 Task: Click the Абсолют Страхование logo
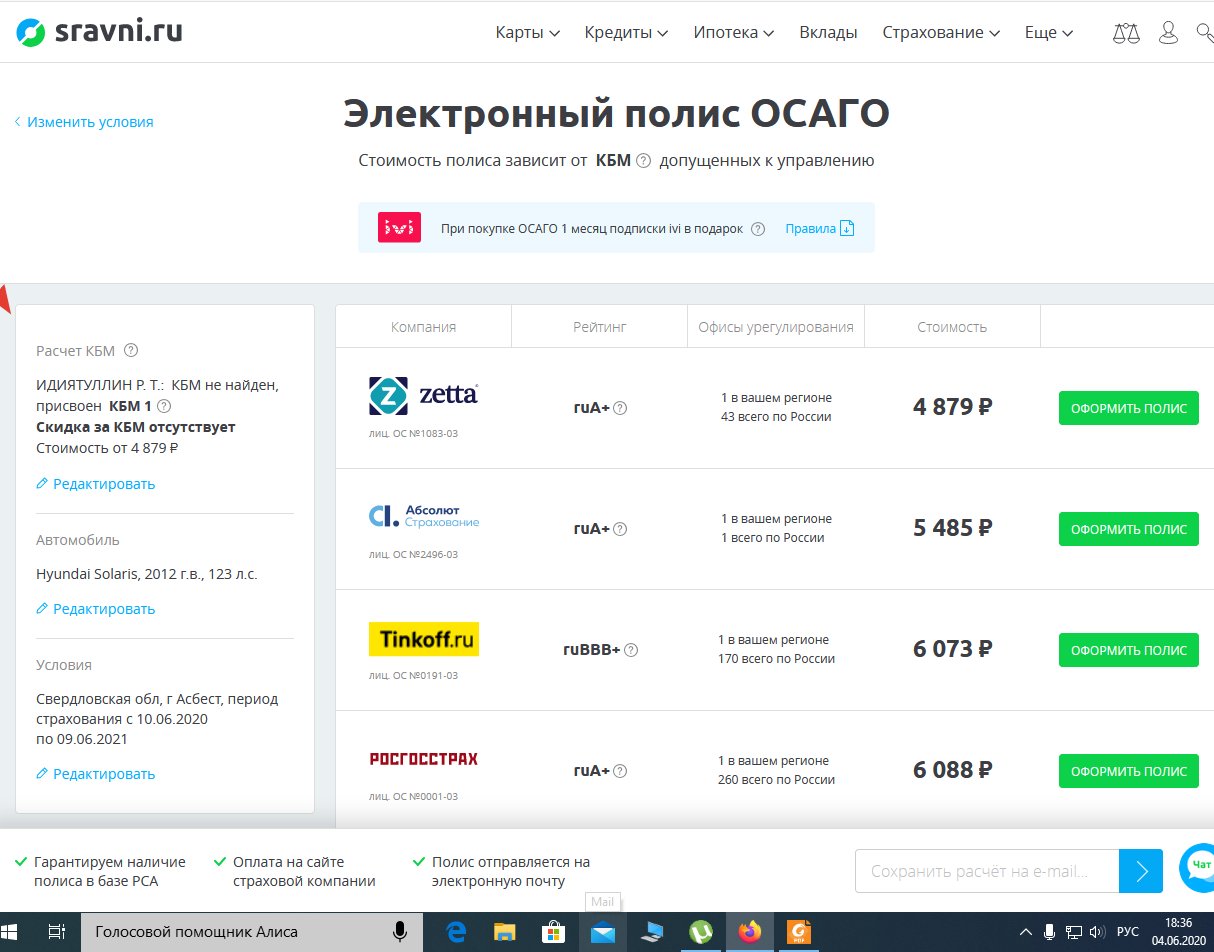point(423,516)
